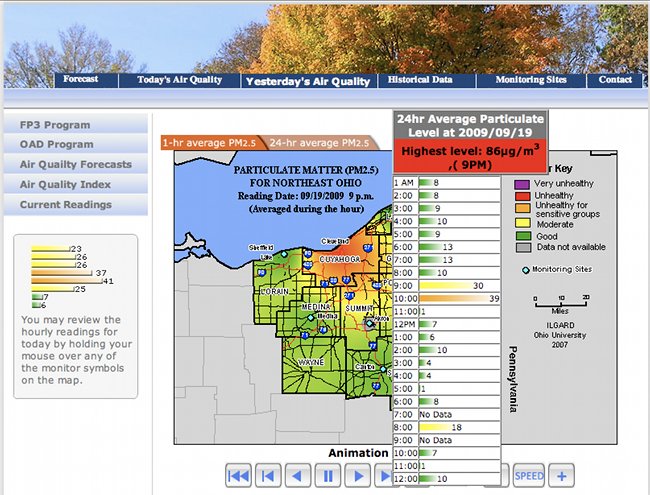Click the small green bar labeled 6
The height and width of the screenshot is (495, 650).
36,305
